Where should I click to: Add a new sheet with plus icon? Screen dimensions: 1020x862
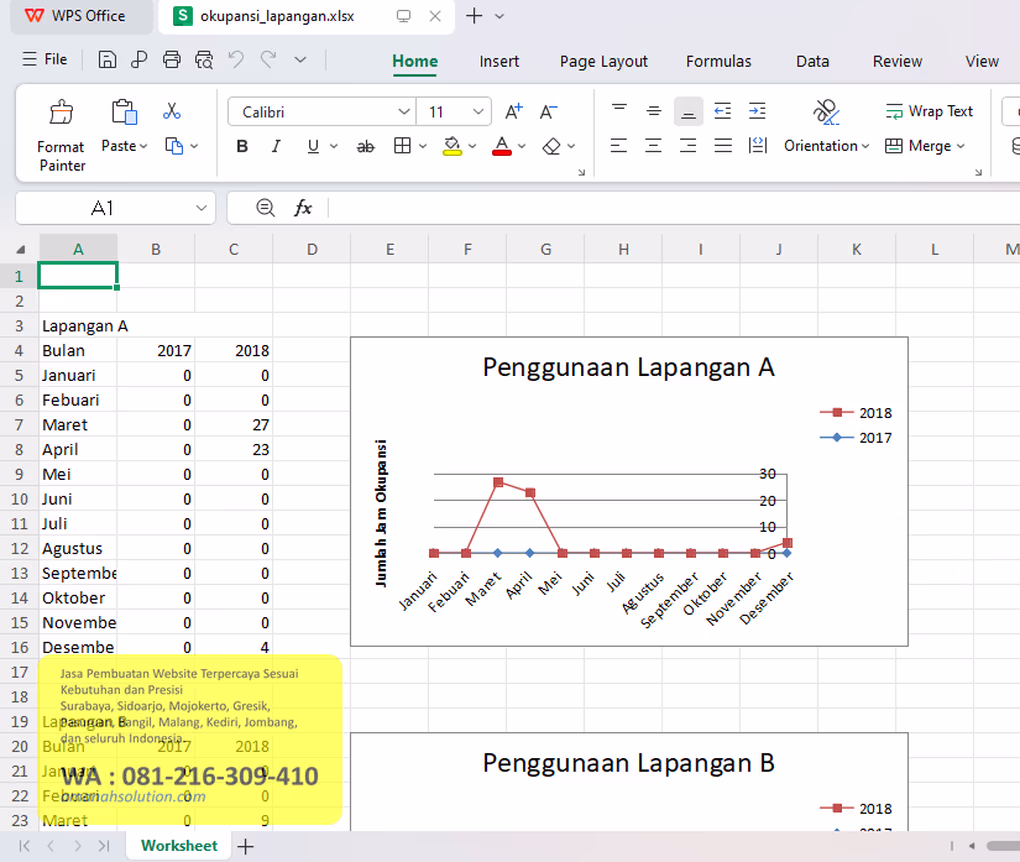click(x=245, y=846)
